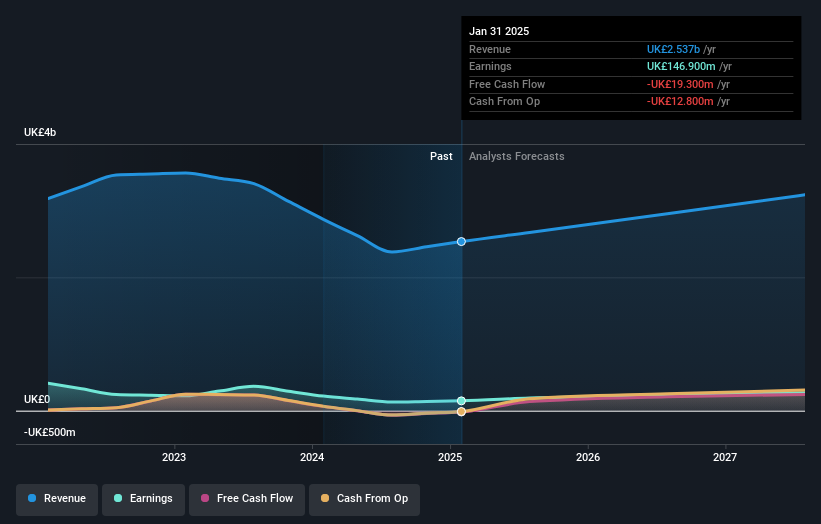
Task: Click the 2025 axis label
Action: pyautogui.click(x=450, y=458)
